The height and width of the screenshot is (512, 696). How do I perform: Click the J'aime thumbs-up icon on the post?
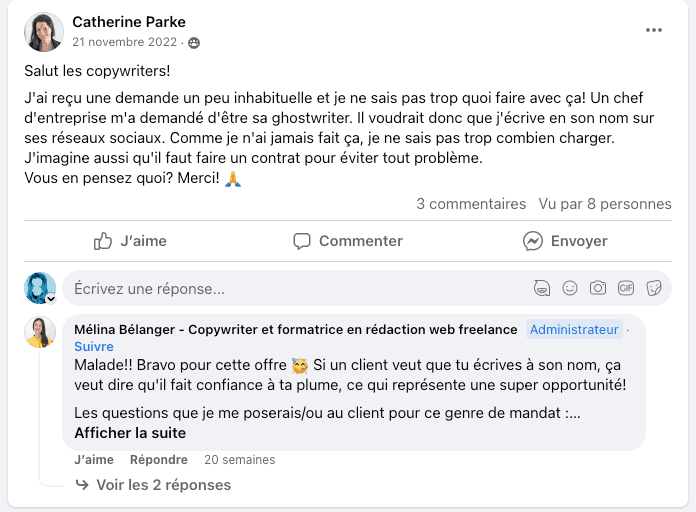coord(103,241)
